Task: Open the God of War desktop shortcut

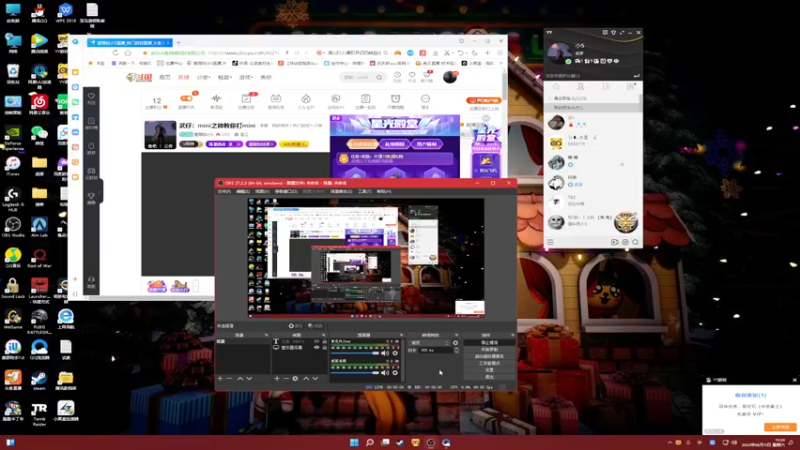Action: coord(39,258)
